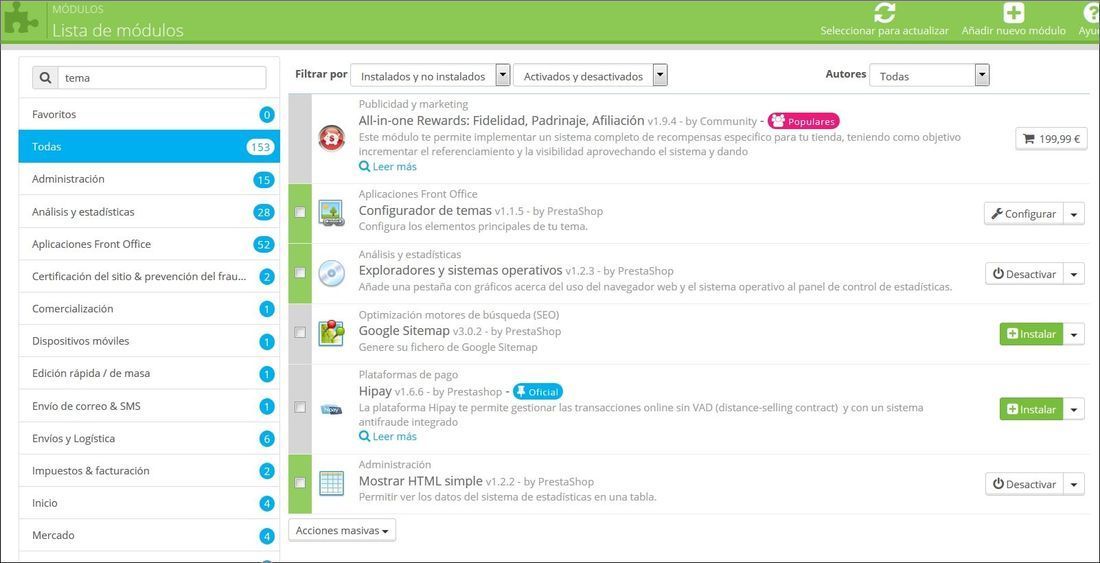Click Instalar for Google Sitemap

tap(1031, 334)
